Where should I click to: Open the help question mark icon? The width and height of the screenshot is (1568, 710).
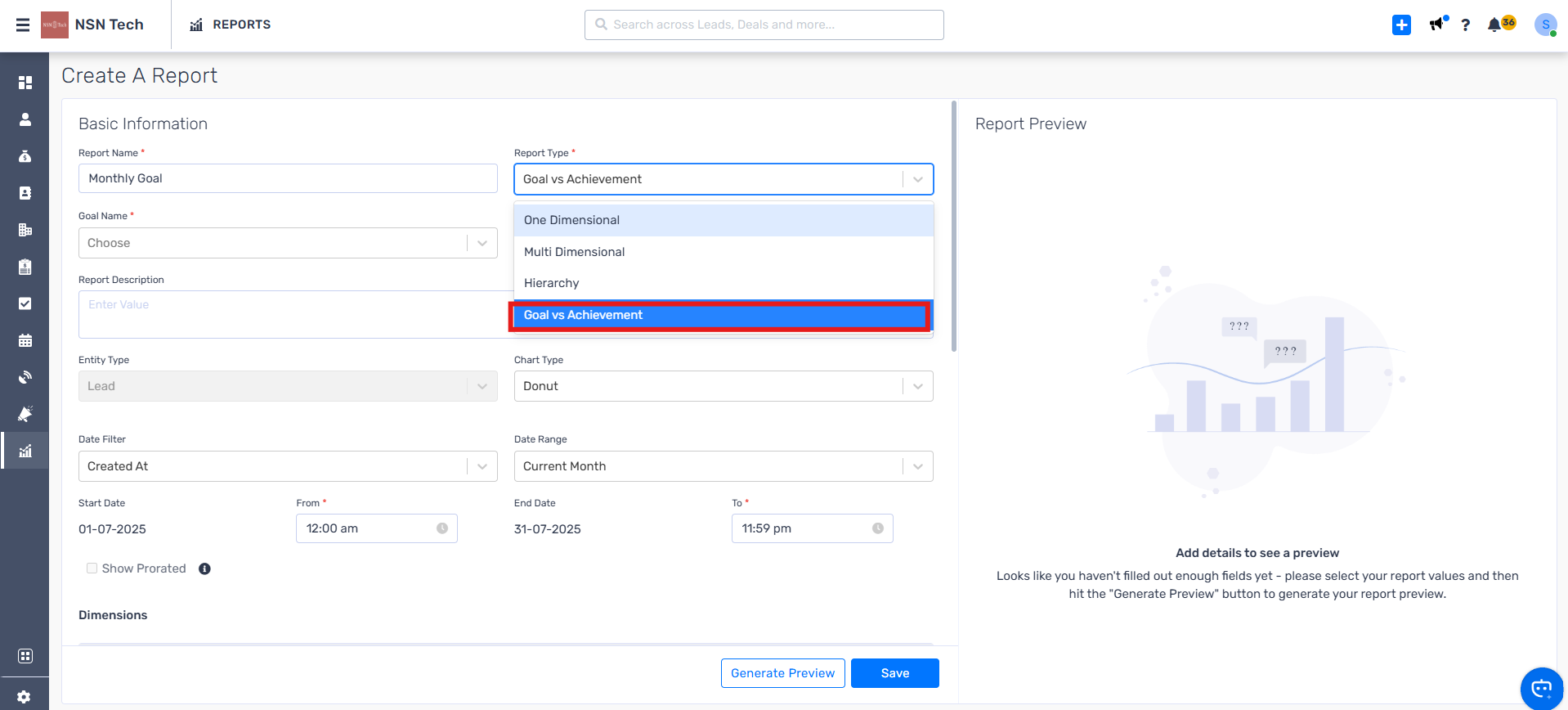point(1465,25)
